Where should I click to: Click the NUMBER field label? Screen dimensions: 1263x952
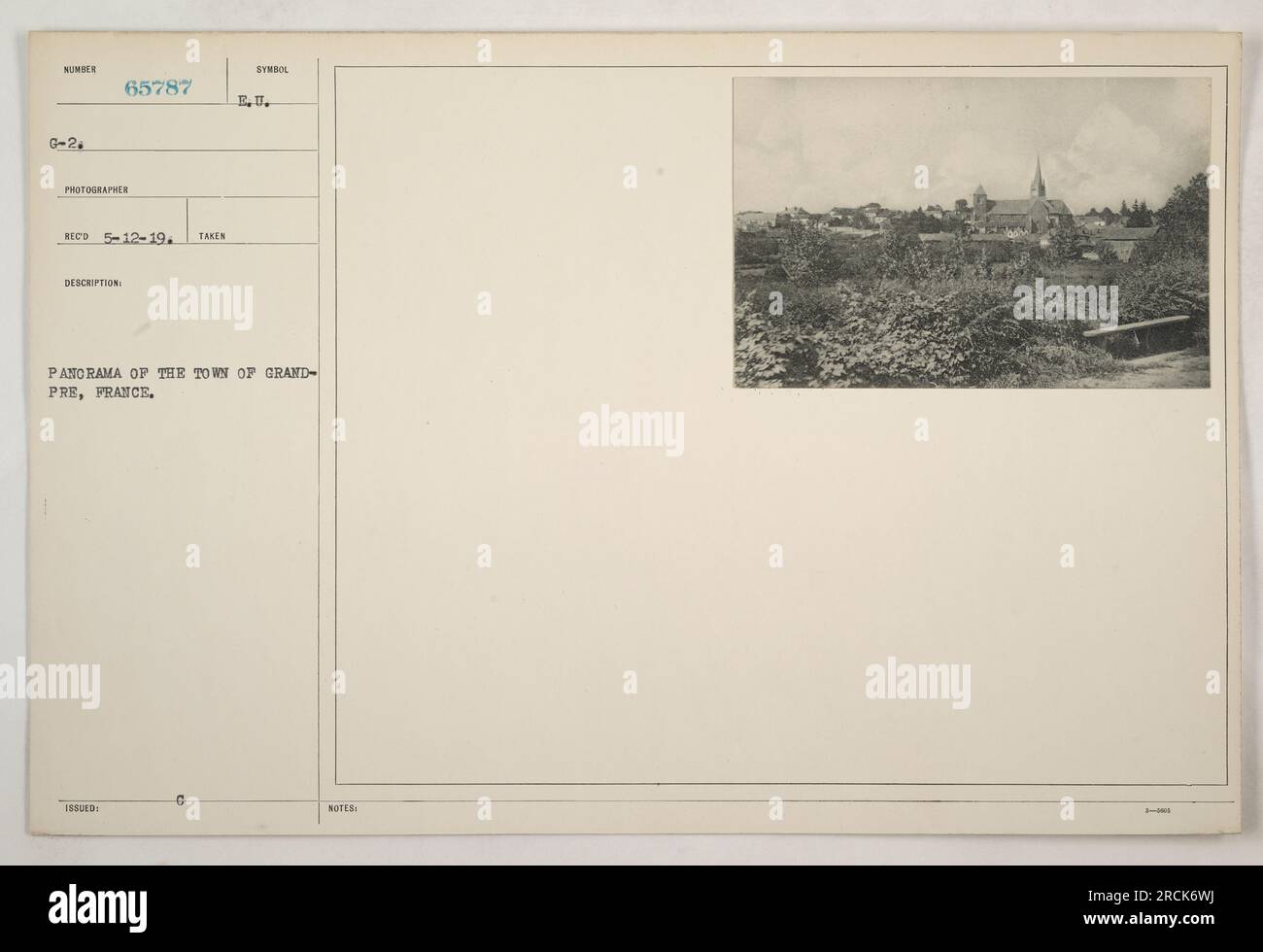coord(80,70)
